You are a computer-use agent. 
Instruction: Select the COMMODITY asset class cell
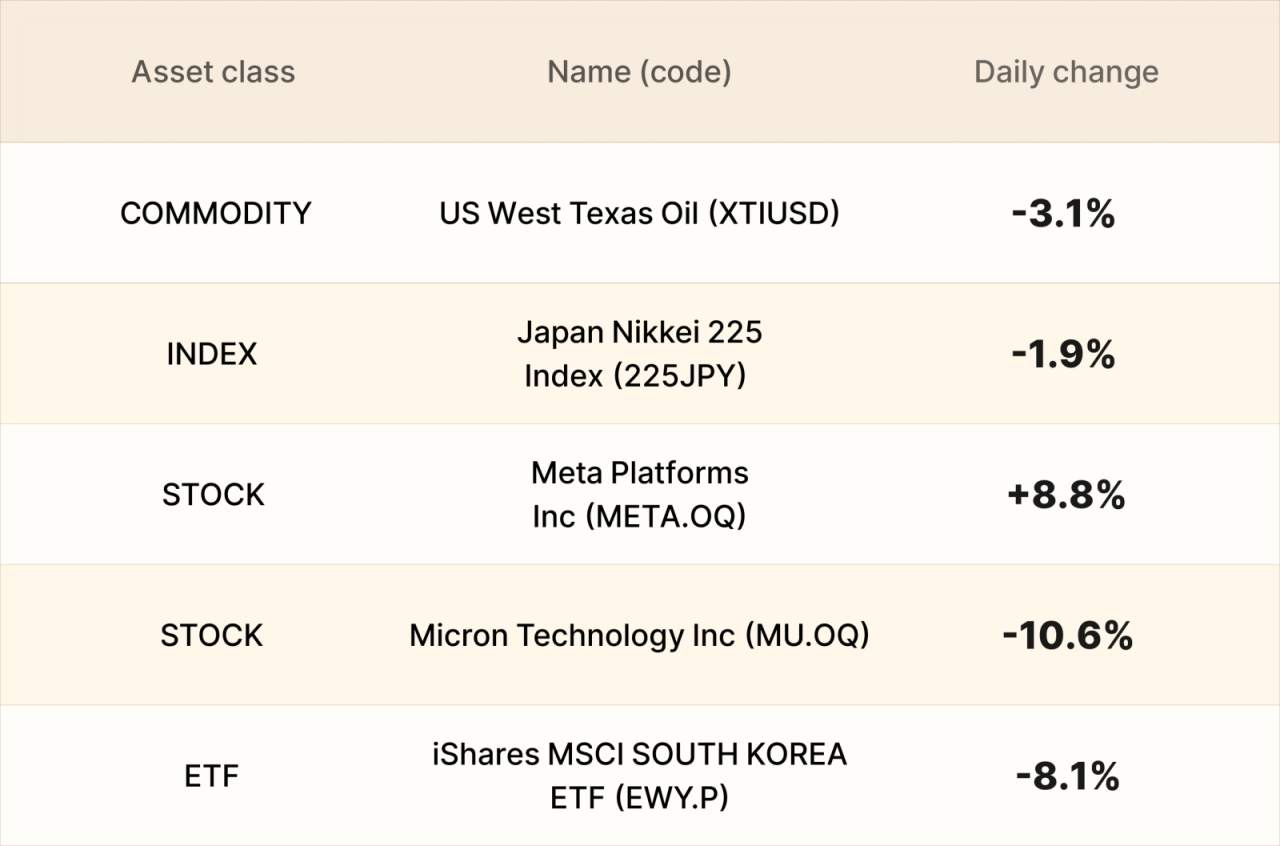[x=215, y=213]
